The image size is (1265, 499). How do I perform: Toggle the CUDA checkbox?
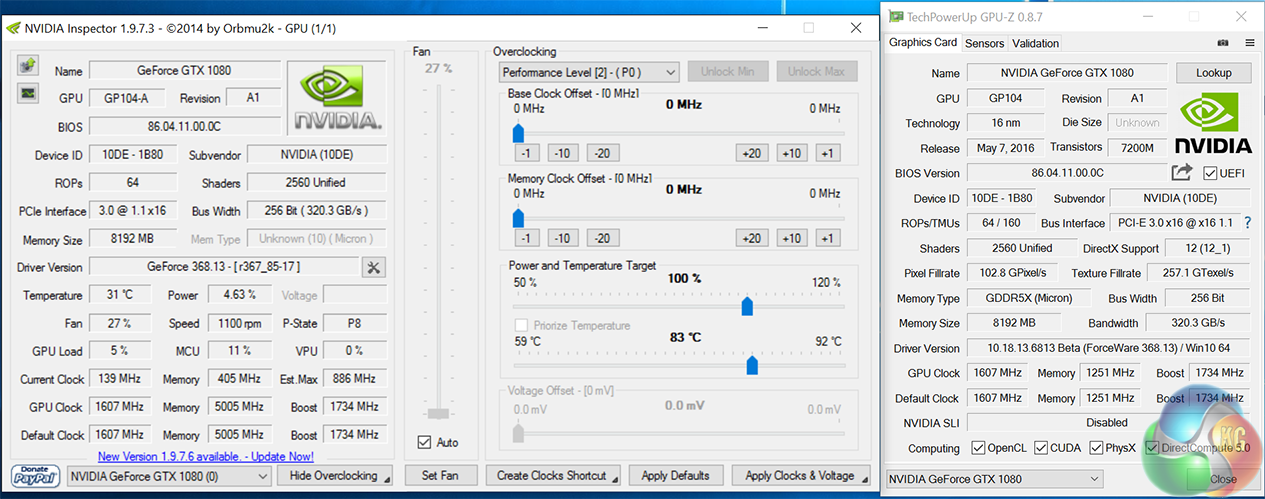(1041, 448)
